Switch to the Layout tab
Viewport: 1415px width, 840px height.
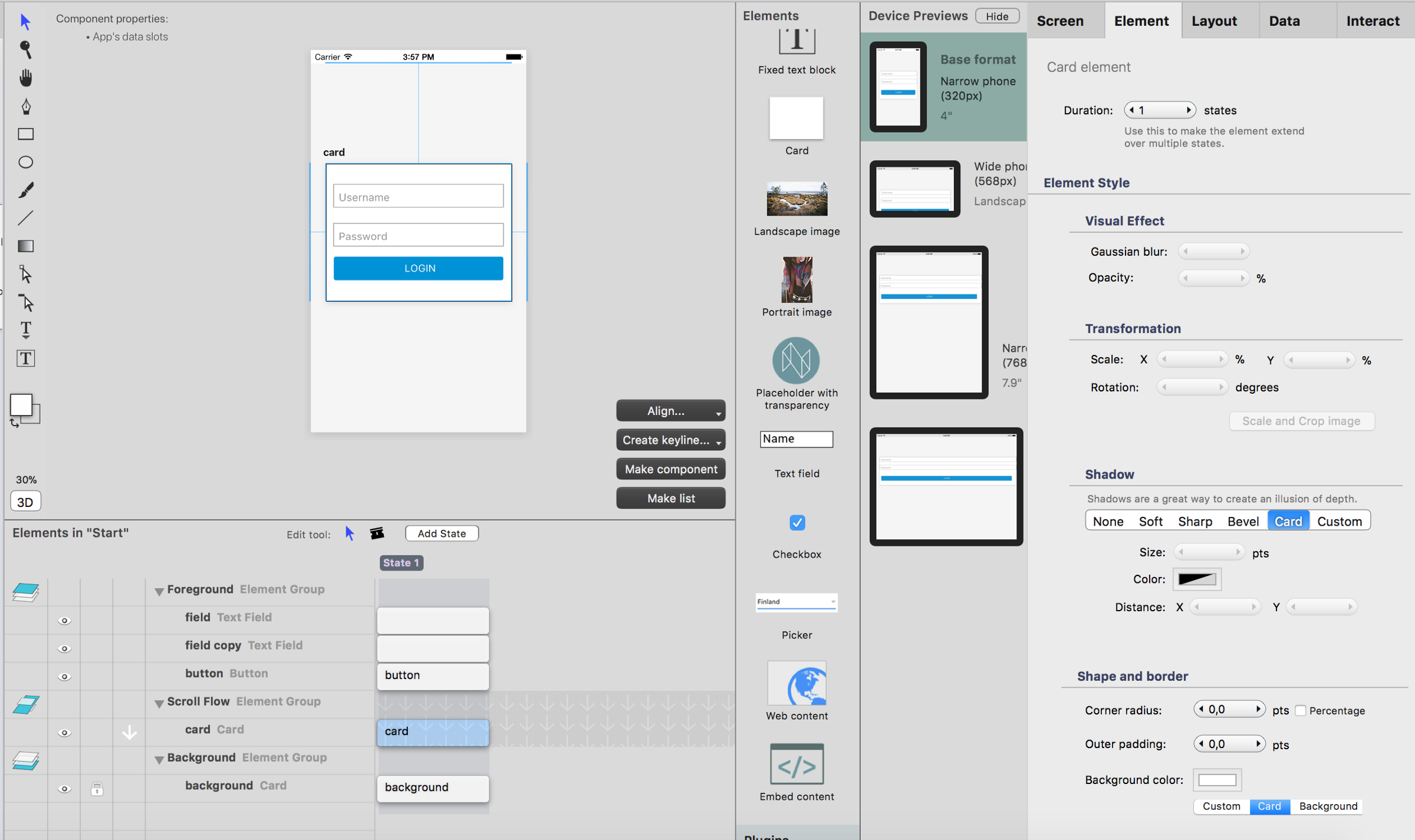pyautogui.click(x=1214, y=21)
